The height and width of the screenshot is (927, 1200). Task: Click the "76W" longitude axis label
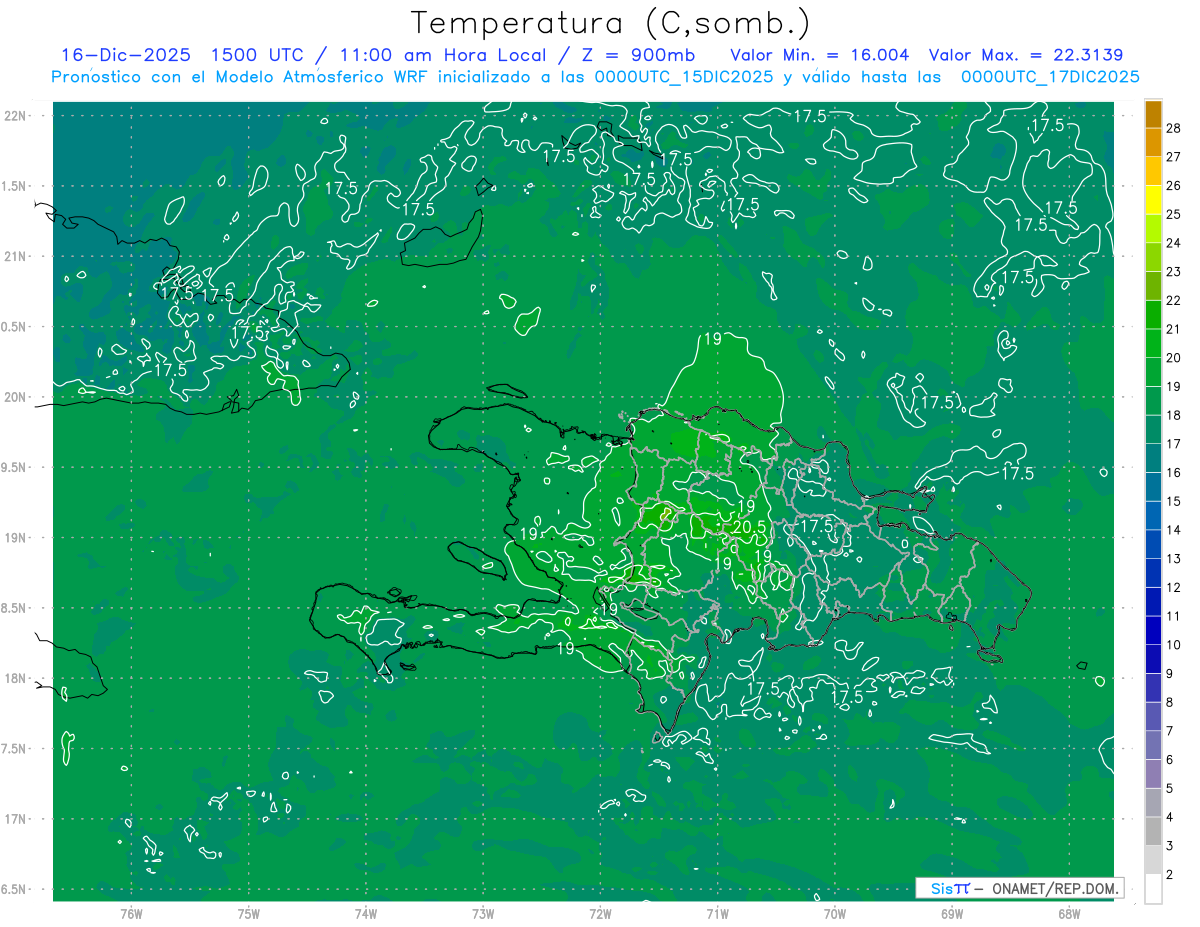(x=131, y=914)
